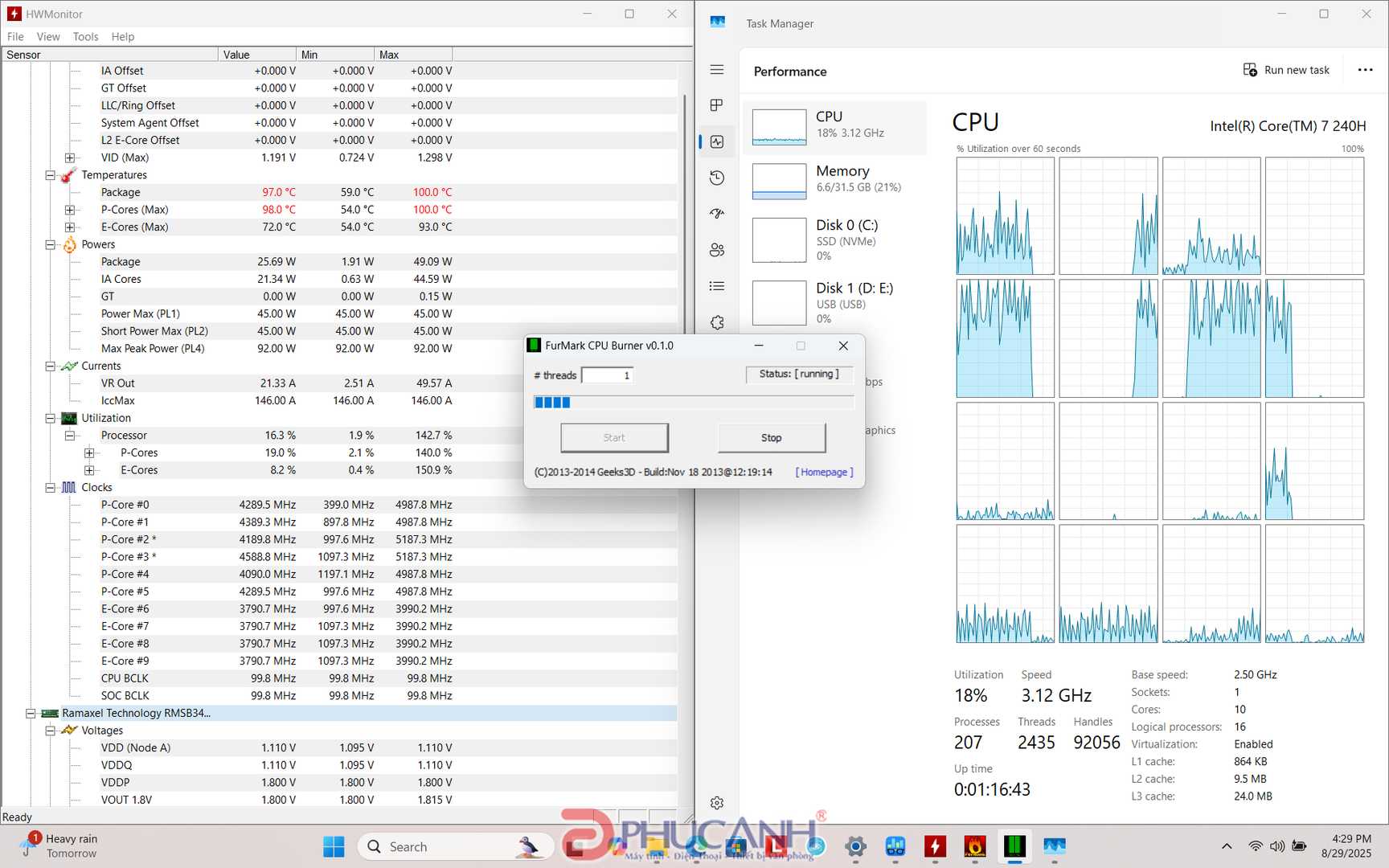1389x868 pixels.
Task: Open Services puzzle icon in Task Manager
Action: (717, 322)
